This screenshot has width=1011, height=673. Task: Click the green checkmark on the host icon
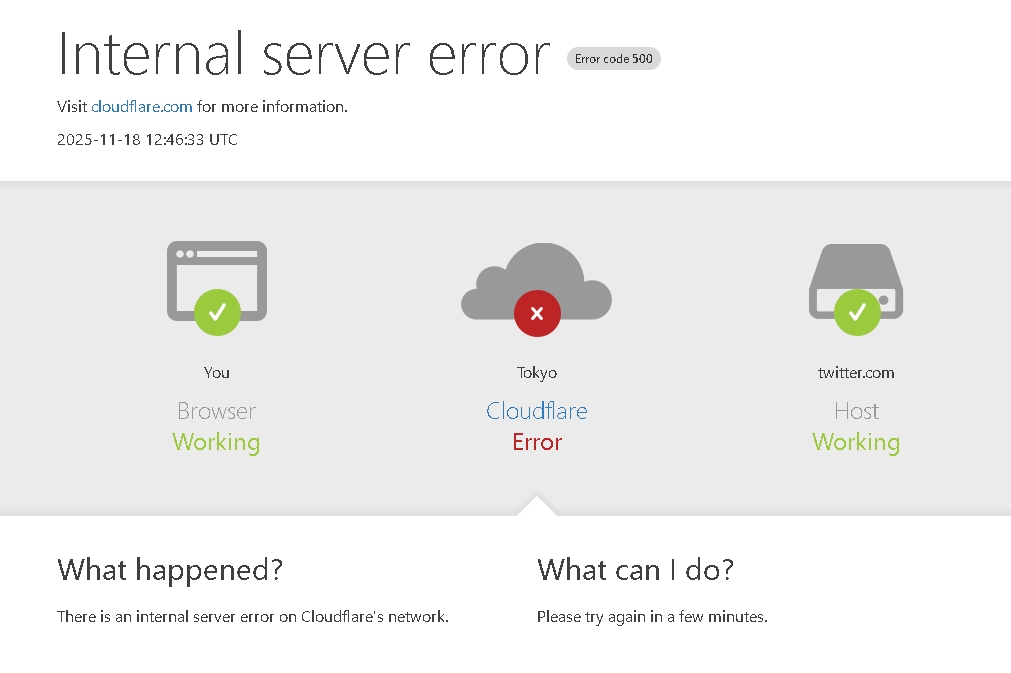coord(857,312)
